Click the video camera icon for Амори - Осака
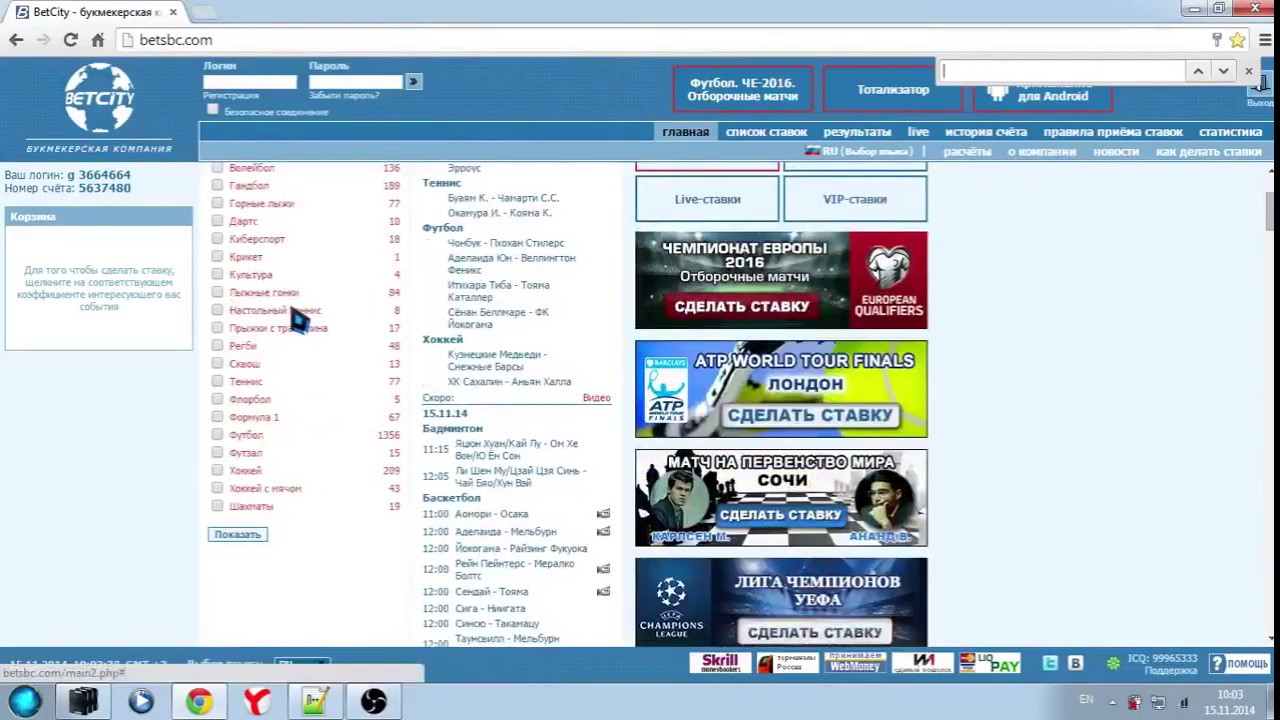This screenshot has height=720, width=1280. click(603, 514)
